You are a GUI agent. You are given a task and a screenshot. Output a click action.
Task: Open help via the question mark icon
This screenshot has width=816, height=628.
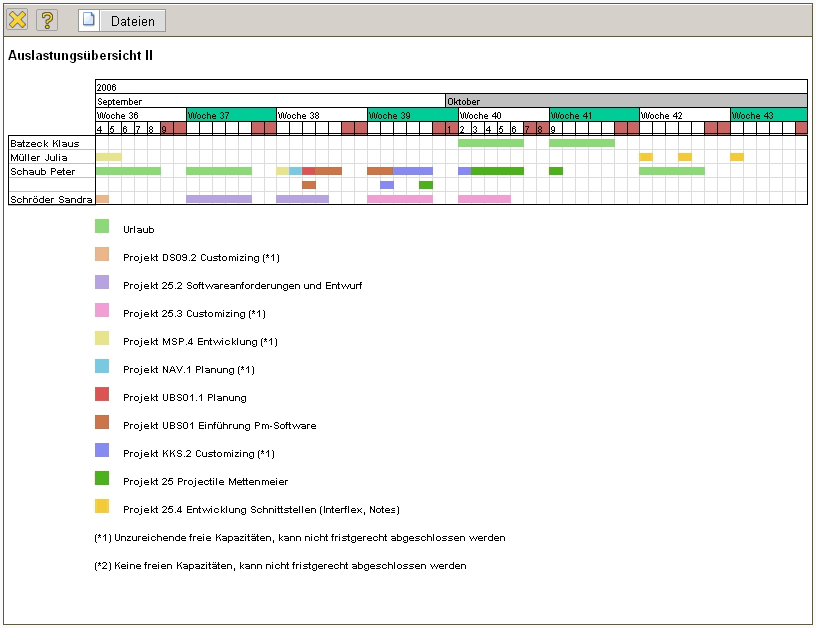(46, 20)
